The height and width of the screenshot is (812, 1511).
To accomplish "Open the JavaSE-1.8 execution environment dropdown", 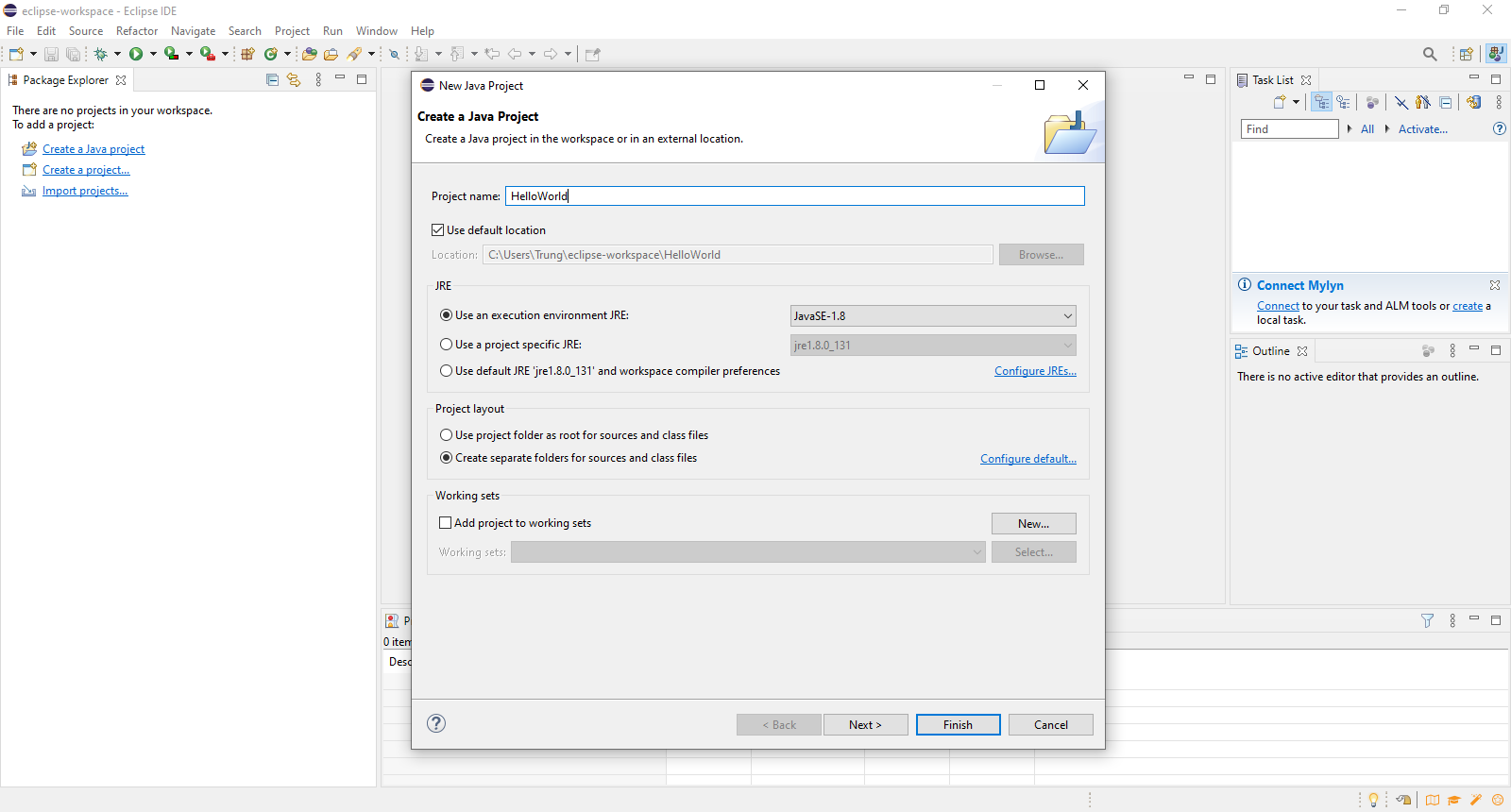I will [x=933, y=316].
